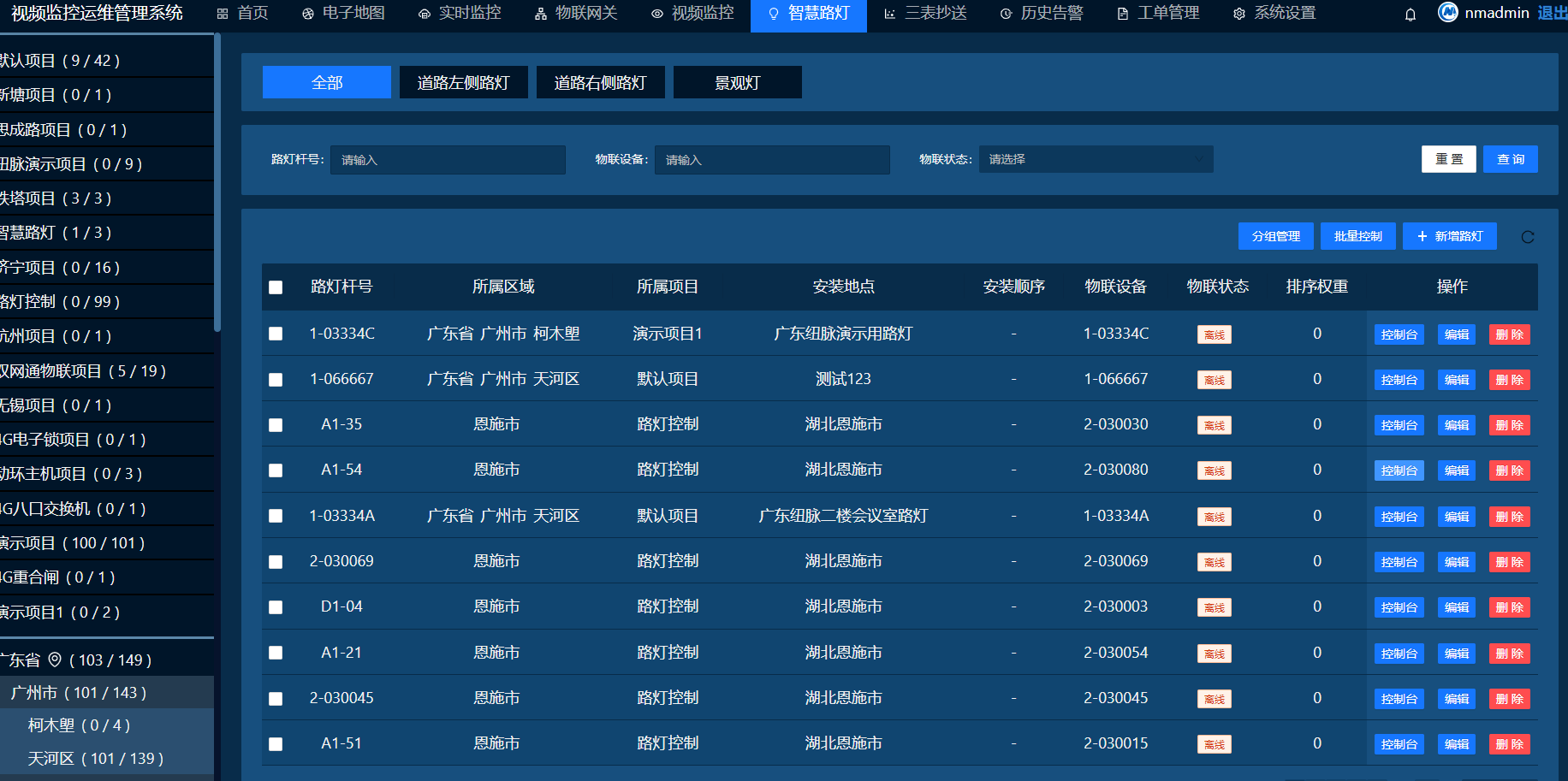Focus the 路灯杆号 input field
This screenshot has height=781, width=1568.
[x=448, y=160]
